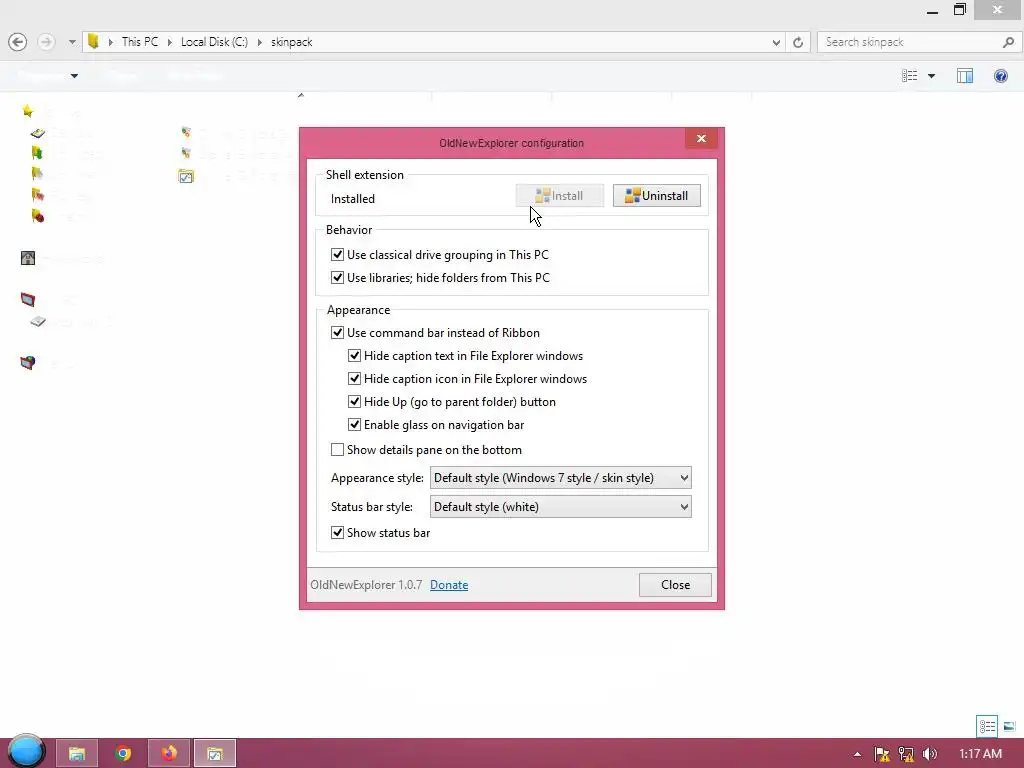Toggle Use command bar instead of Ribbon

click(x=337, y=332)
